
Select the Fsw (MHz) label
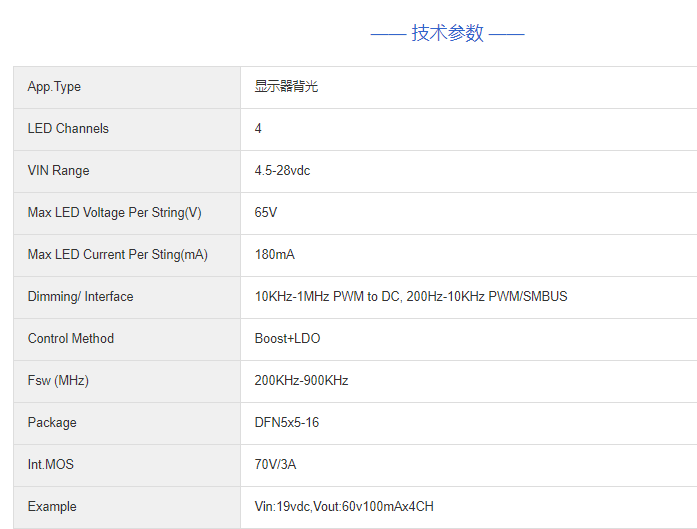[58, 381]
